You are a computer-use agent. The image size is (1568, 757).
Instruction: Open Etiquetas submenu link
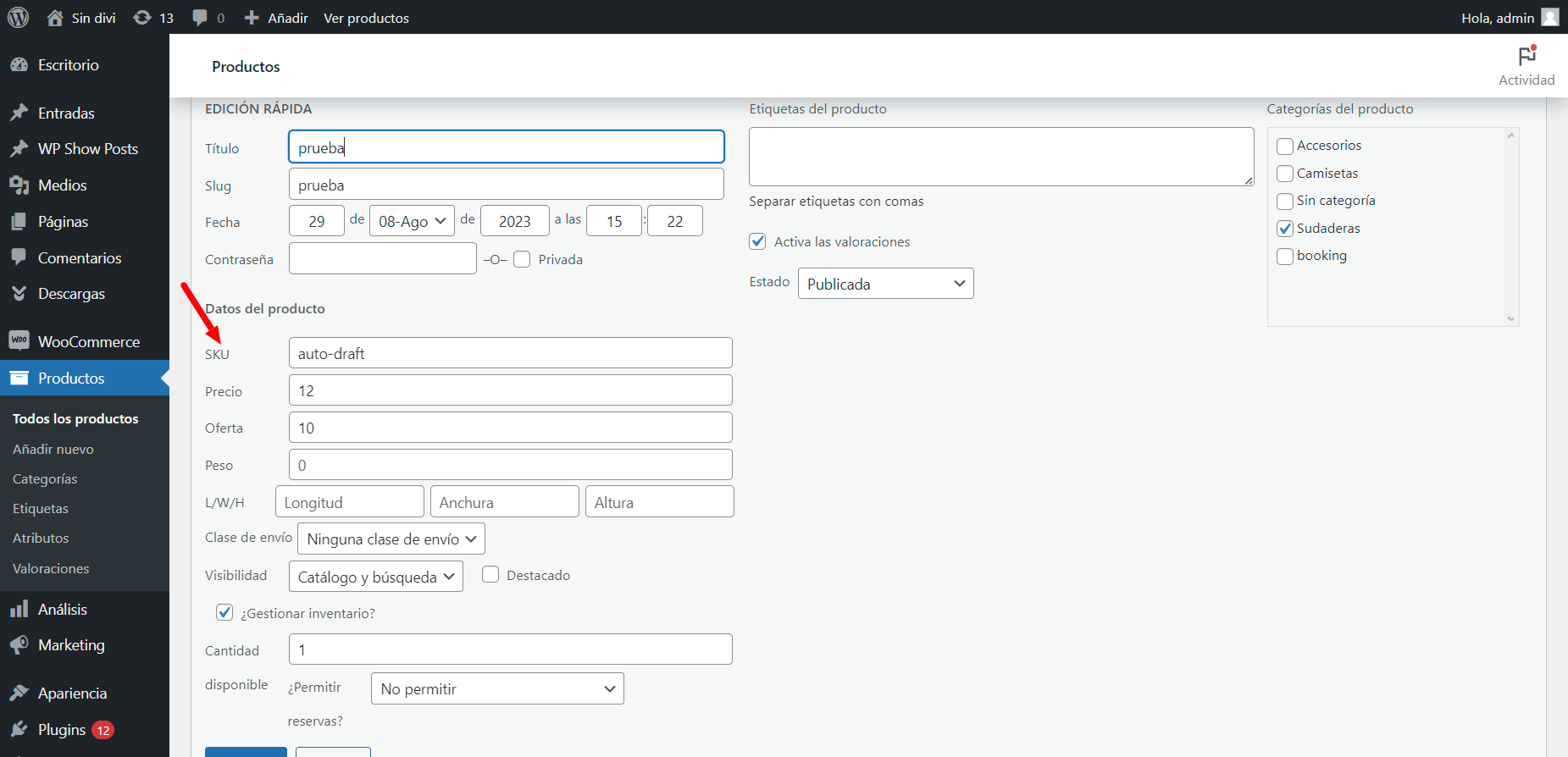(x=41, y=508)
